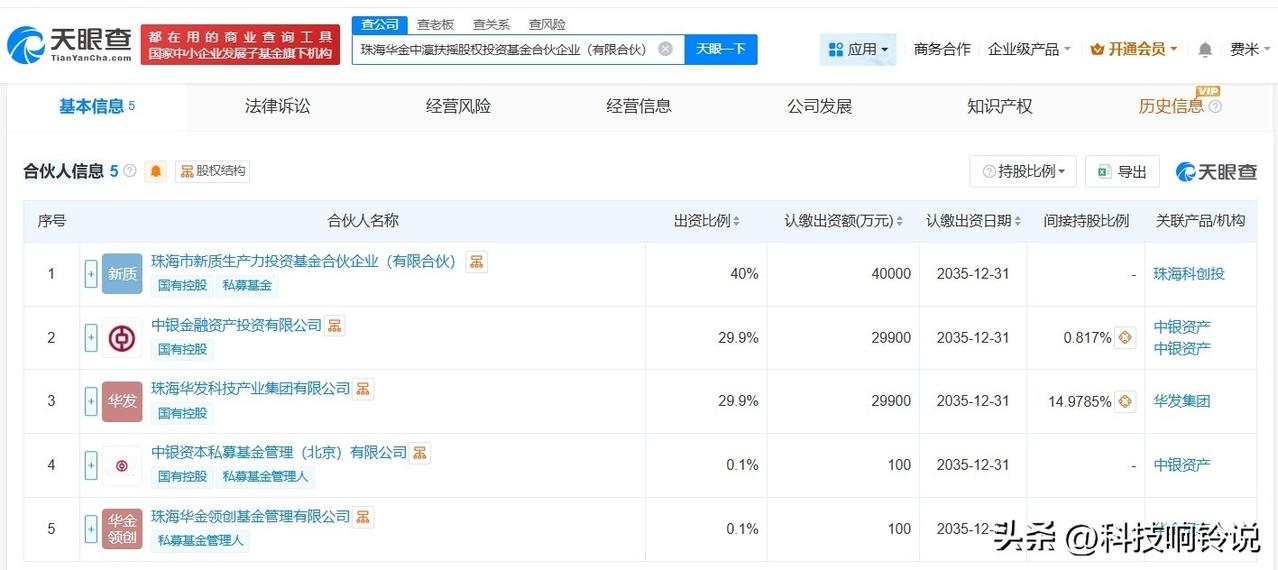The height and width of the screenshot is (570, 1278).
Task: Click the 华发 company logo in row 3
Action: tap(122, 401)
